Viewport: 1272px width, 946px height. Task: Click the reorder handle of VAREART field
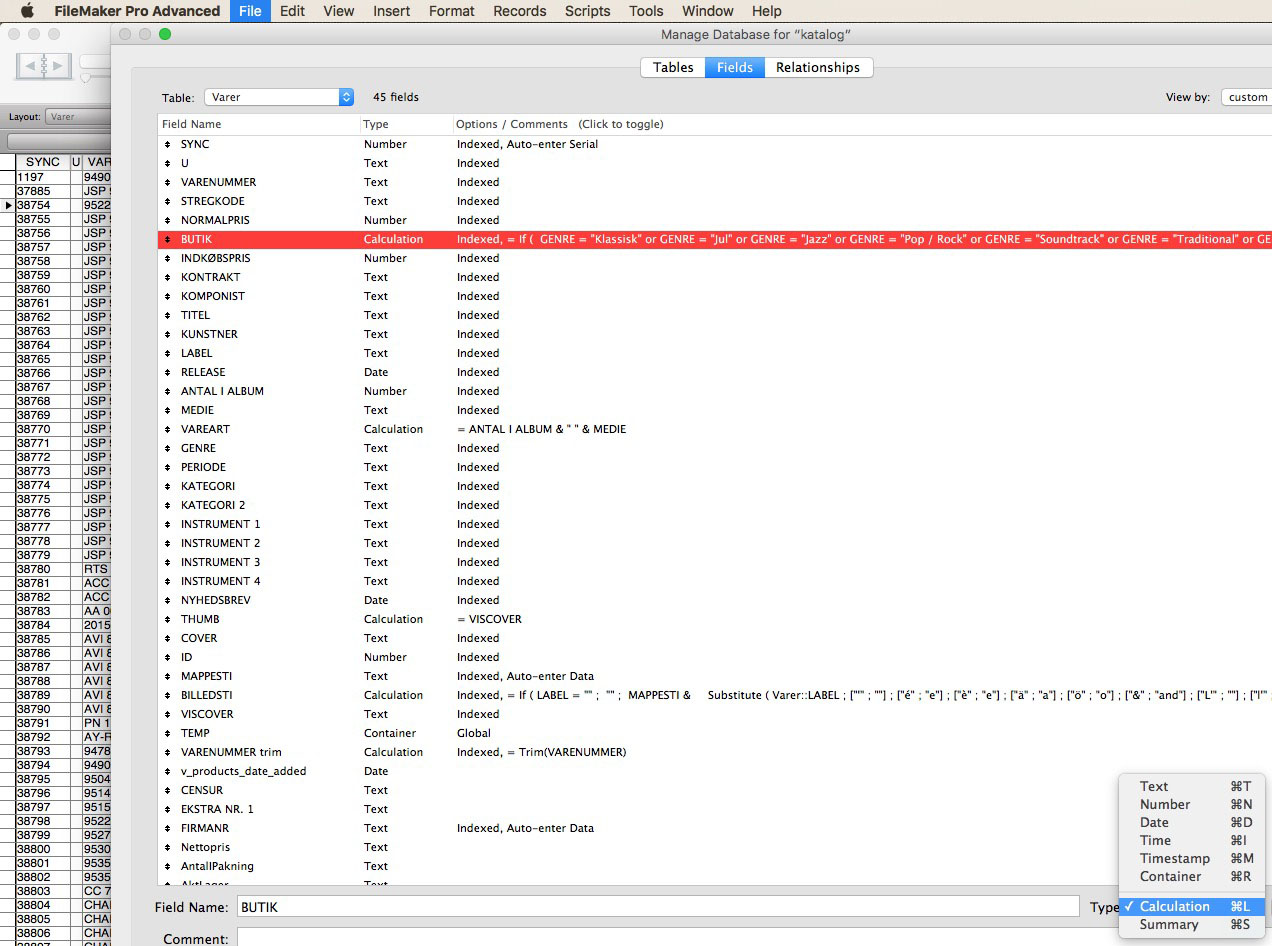(168, 429)
